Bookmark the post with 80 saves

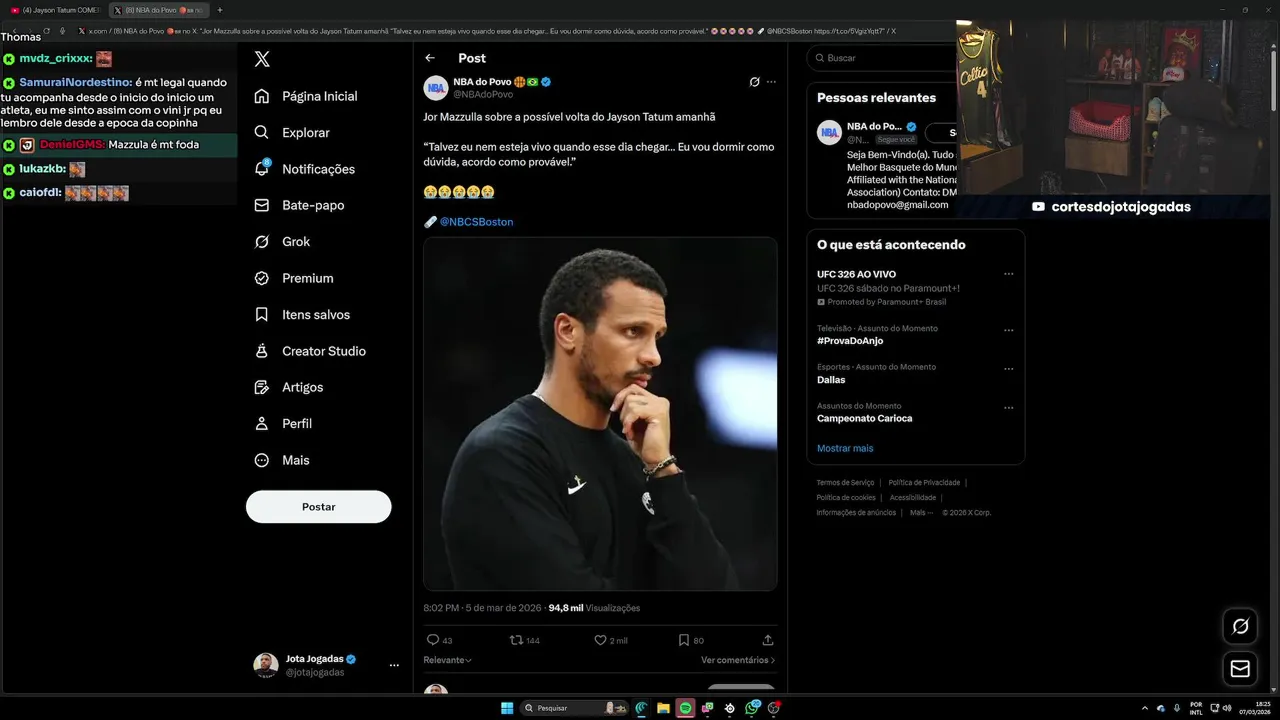tap(684, 640)
